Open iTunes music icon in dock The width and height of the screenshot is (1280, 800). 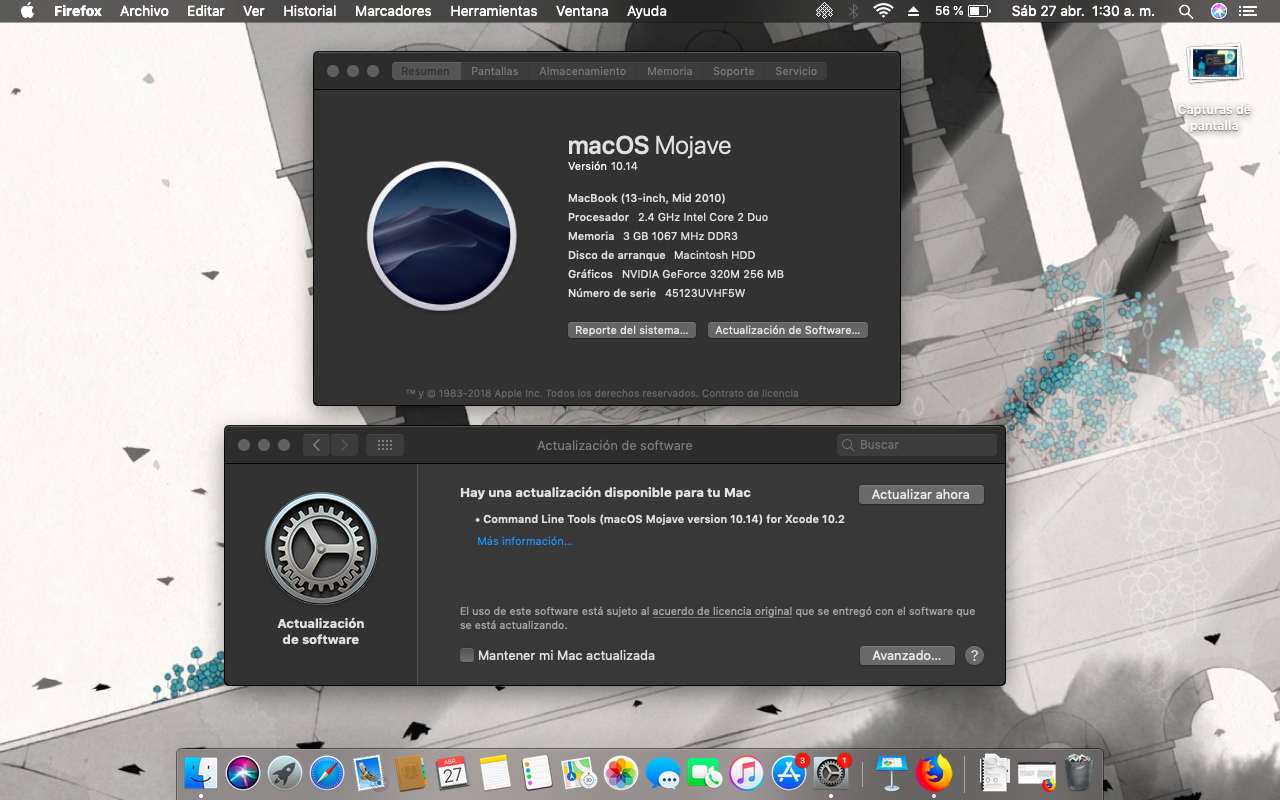click(747, 772)
